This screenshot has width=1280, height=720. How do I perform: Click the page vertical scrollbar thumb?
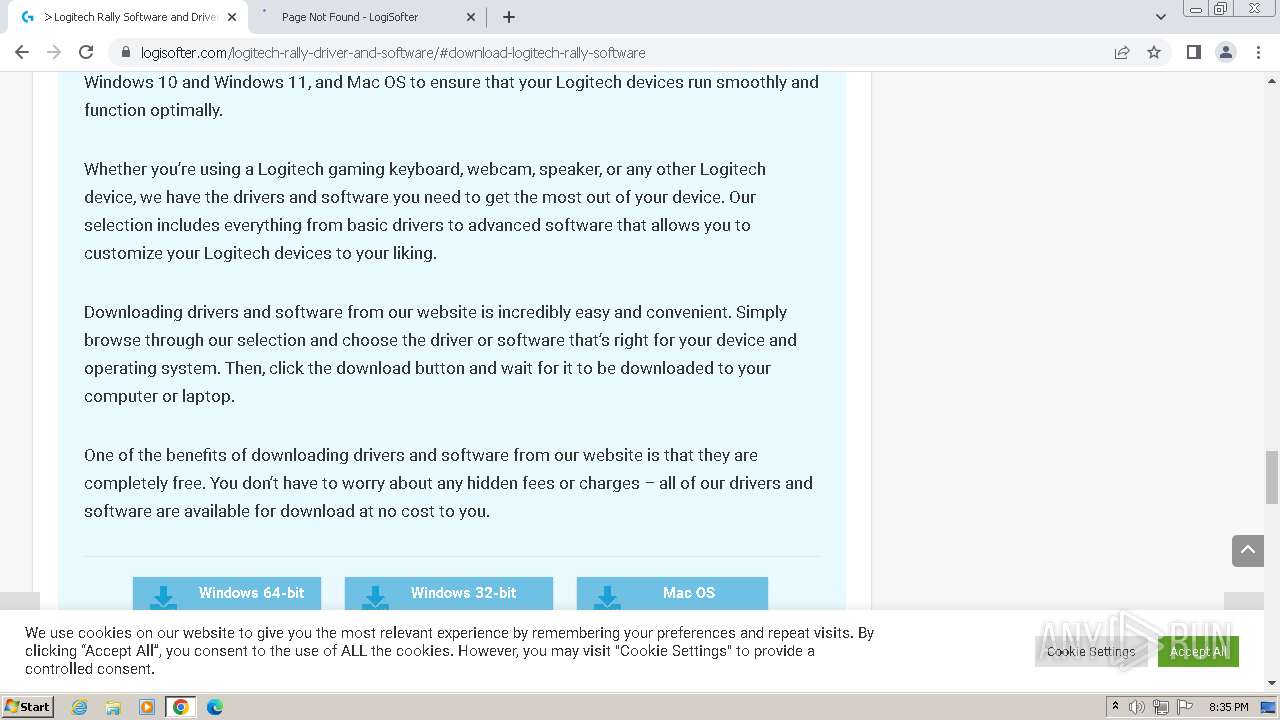1271,477
